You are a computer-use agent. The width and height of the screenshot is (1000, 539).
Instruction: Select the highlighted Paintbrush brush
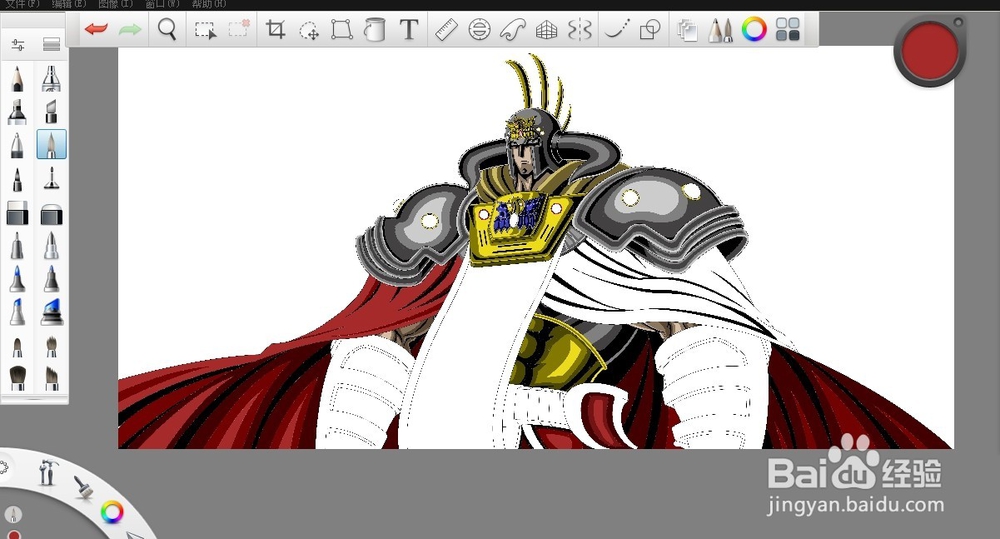[x=51, y=144]
